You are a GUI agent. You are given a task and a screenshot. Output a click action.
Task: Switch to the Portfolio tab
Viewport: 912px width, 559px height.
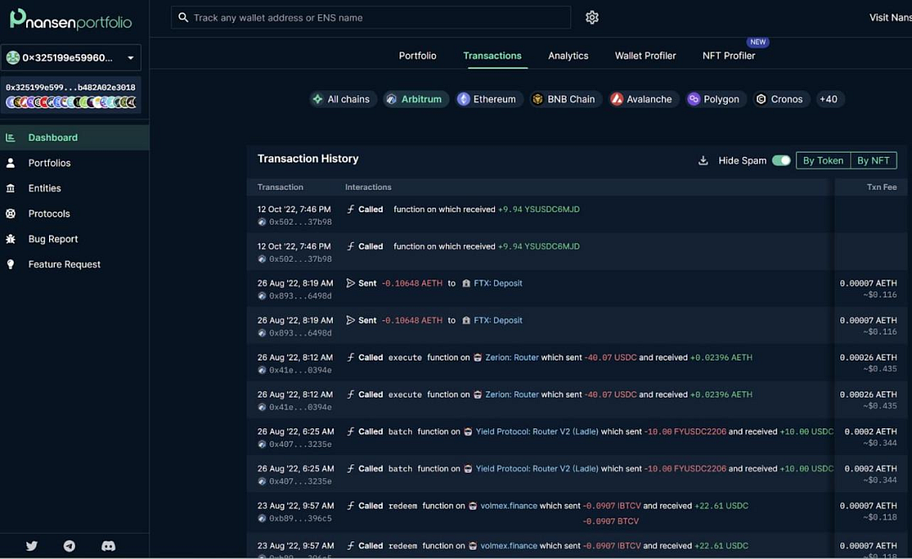pos(417,56)
